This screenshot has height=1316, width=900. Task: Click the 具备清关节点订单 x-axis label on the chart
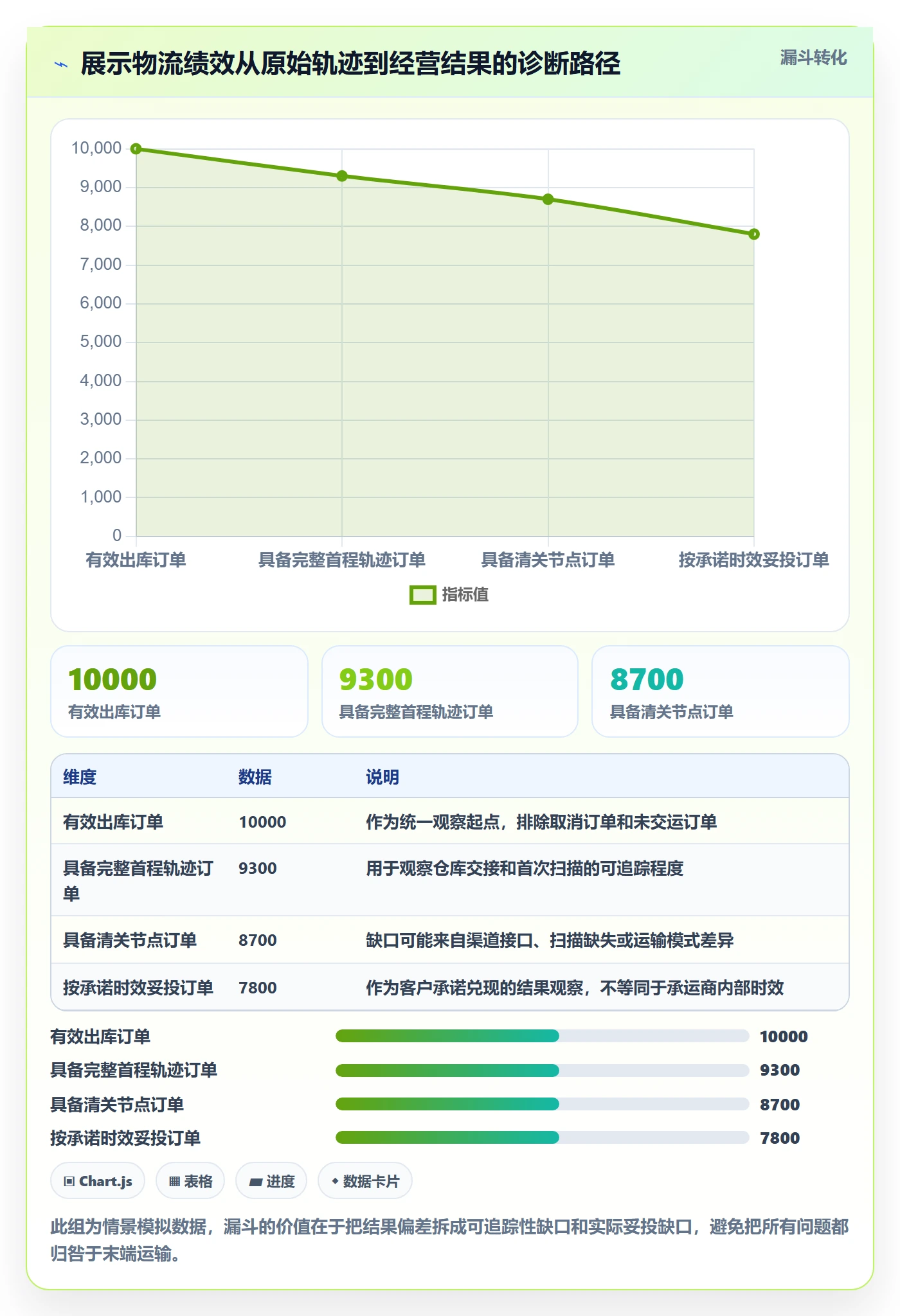point(548,560)
